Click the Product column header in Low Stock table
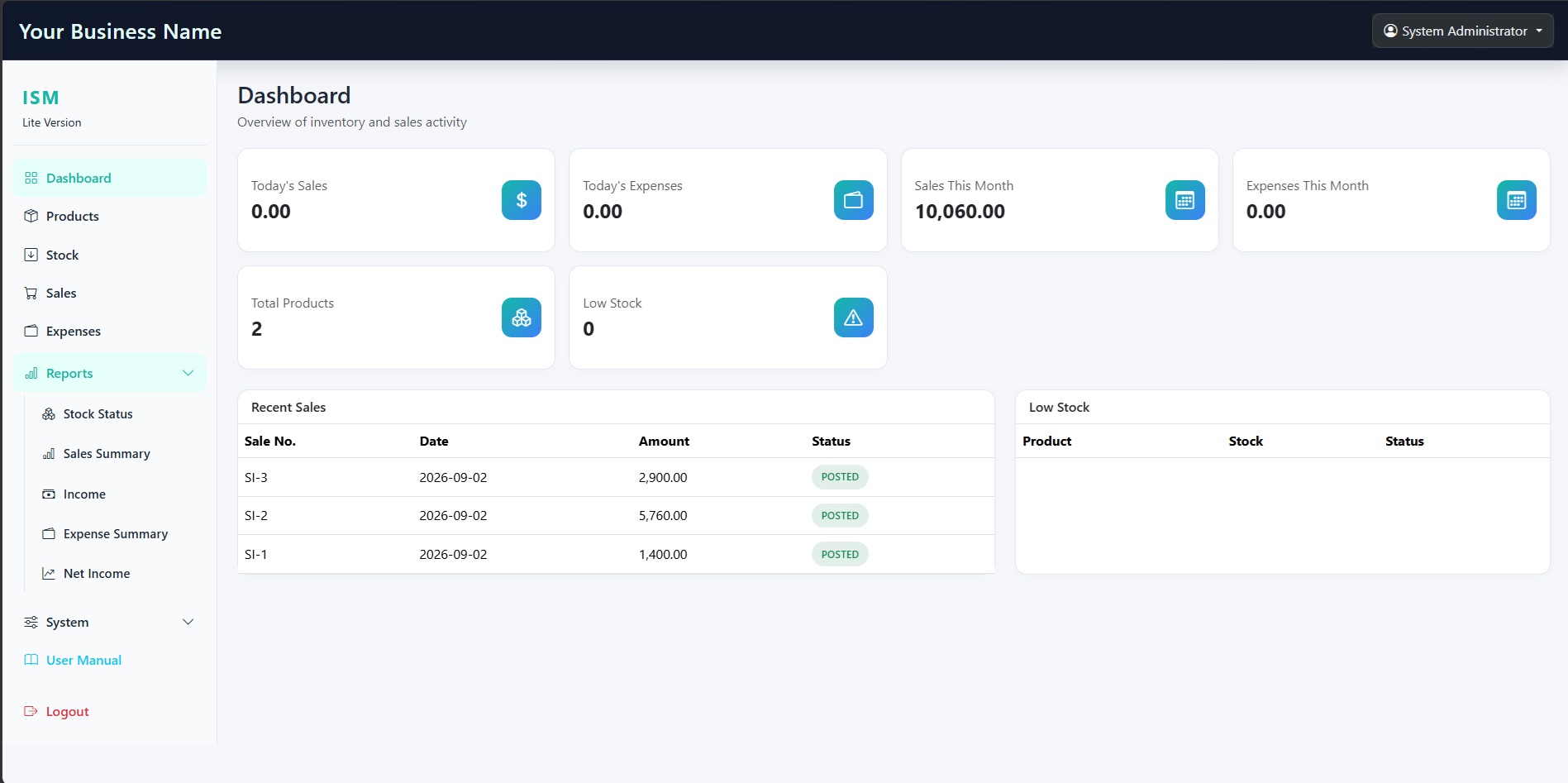The width and height of the screenshot is (1568, 783). [1046, 441]
